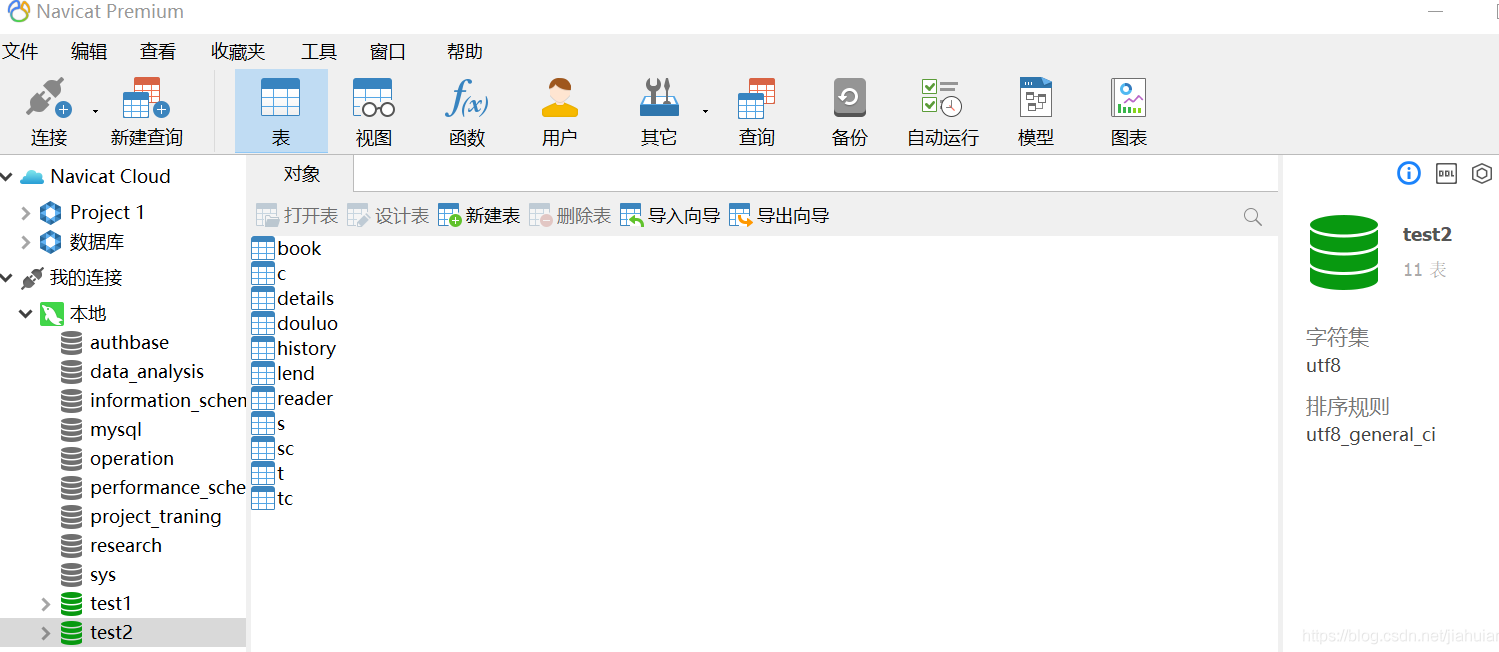
Task: Open the dropdown arrow beside 其它
Action: pyautogui.click(x=703, y=110)
